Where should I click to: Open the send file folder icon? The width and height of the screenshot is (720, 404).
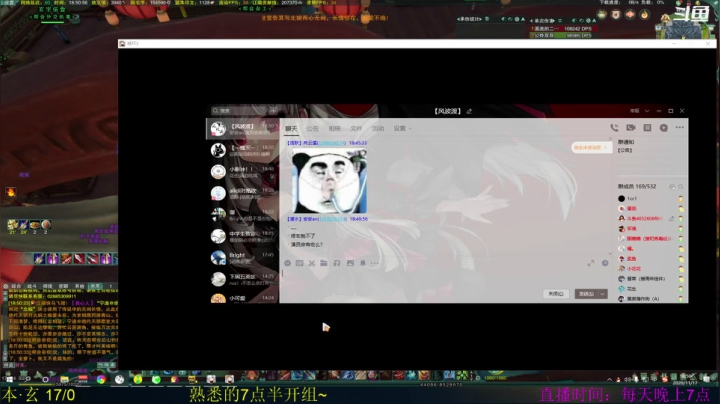324,263
